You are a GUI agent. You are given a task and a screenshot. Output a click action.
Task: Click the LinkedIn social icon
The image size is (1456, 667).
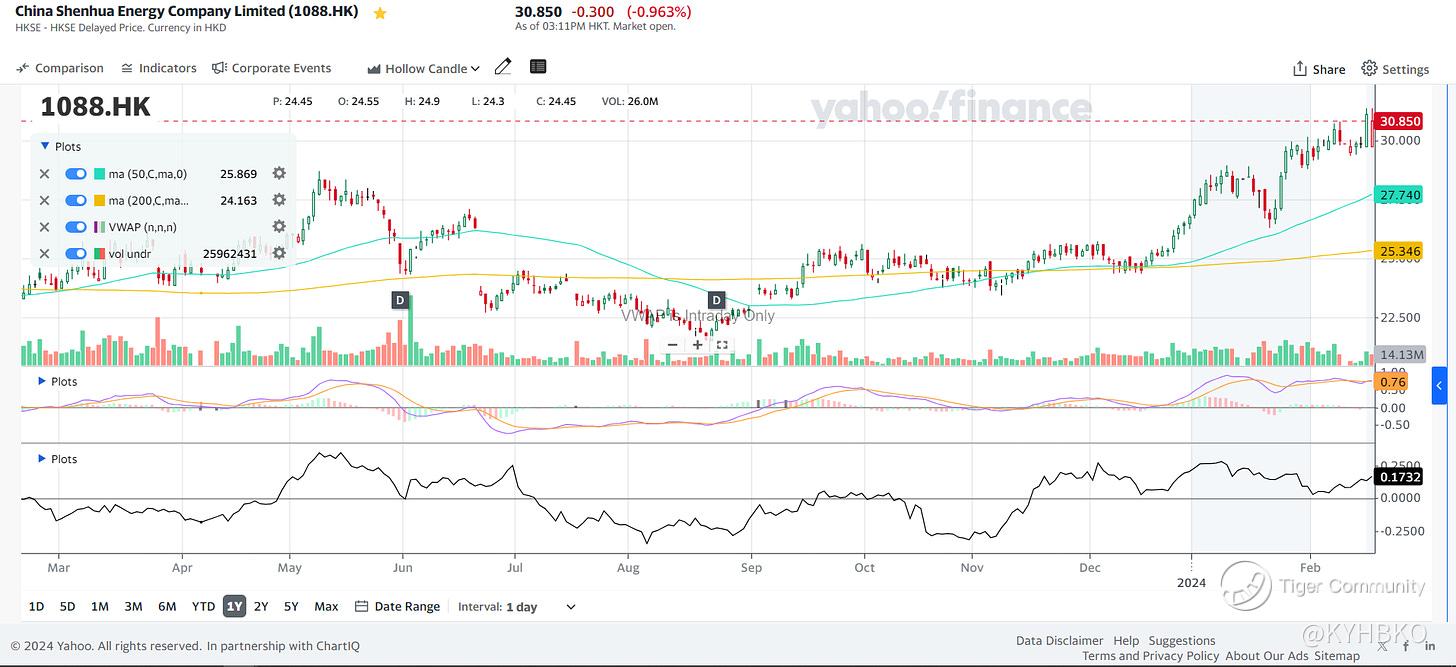coord(1428,646)
